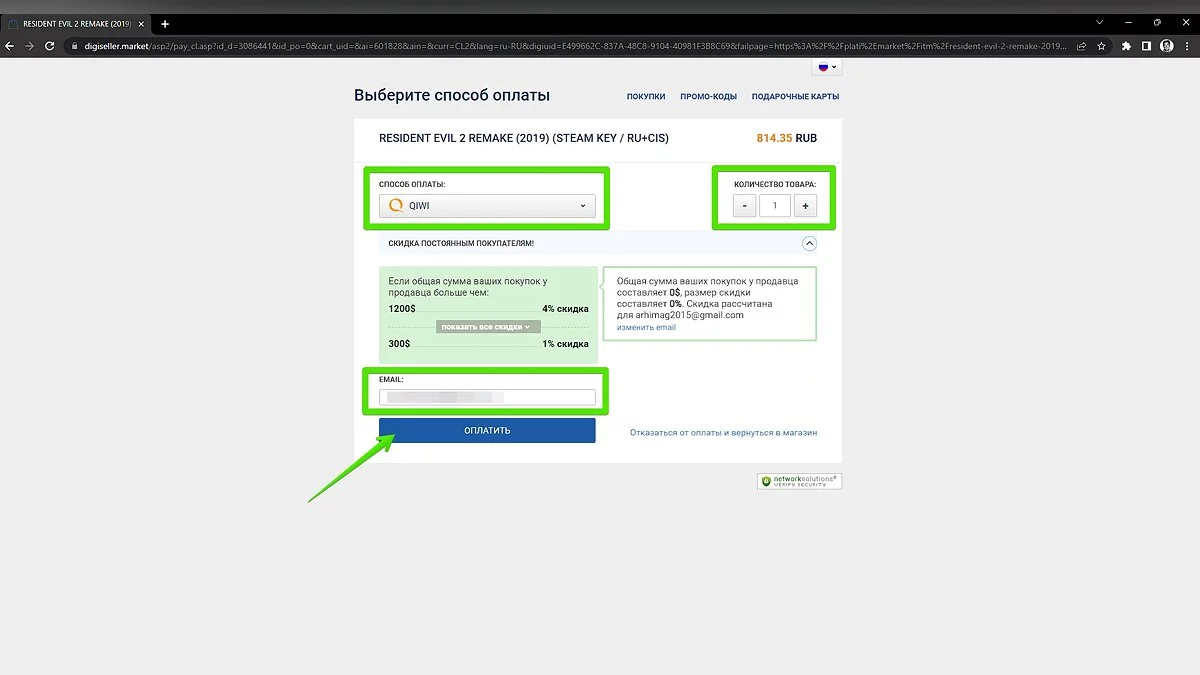Click the quantity number field

(x=775, y=206)
